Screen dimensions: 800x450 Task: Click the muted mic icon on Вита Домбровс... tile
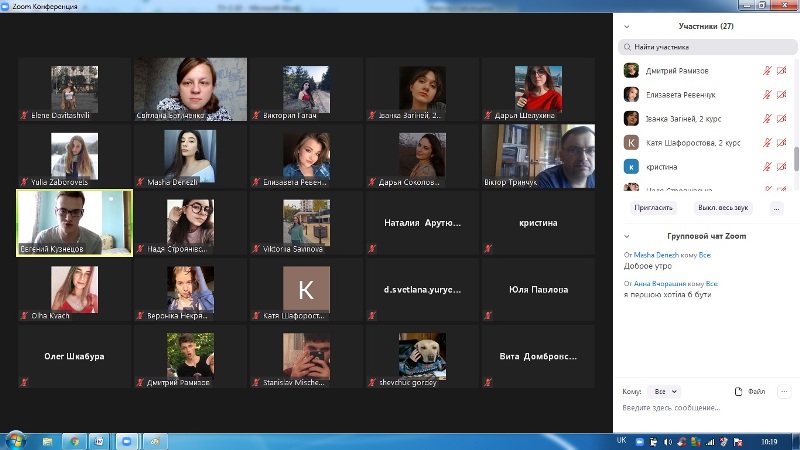pos(488,382)
